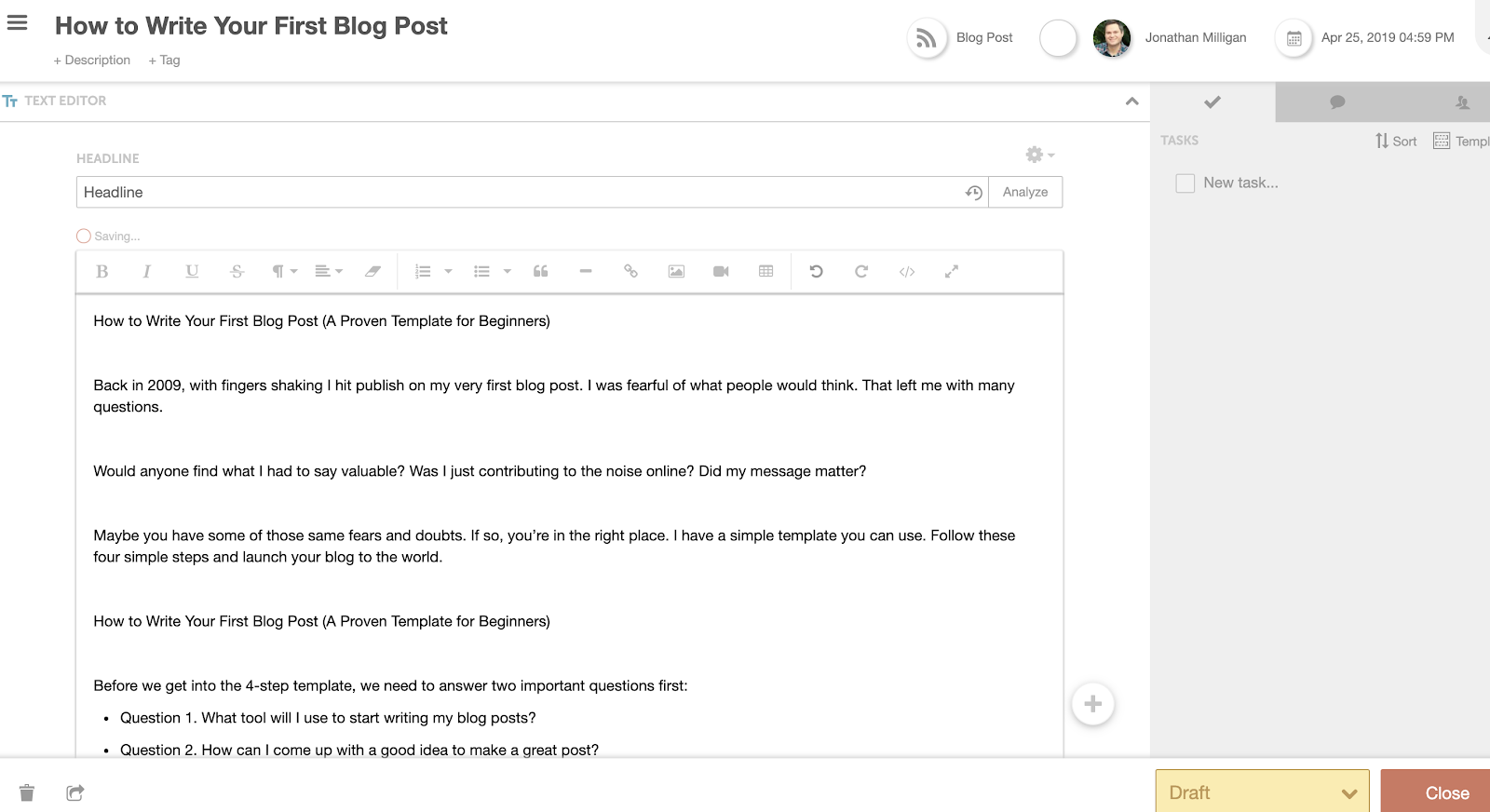Undo the last edit
Viewport: 1490px width, 812px height.
coord(816,272)
